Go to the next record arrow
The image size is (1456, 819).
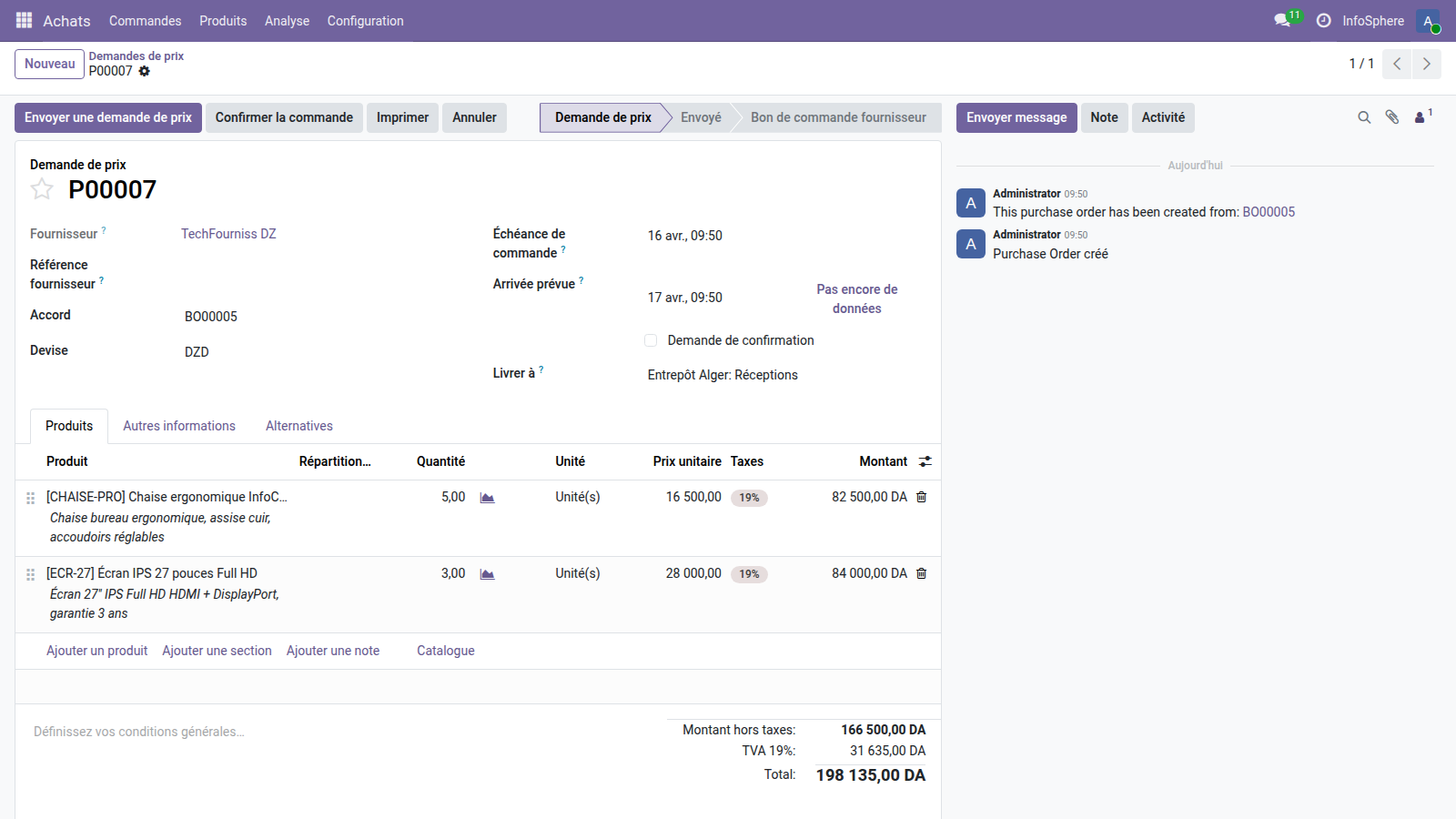[1426, 64]
